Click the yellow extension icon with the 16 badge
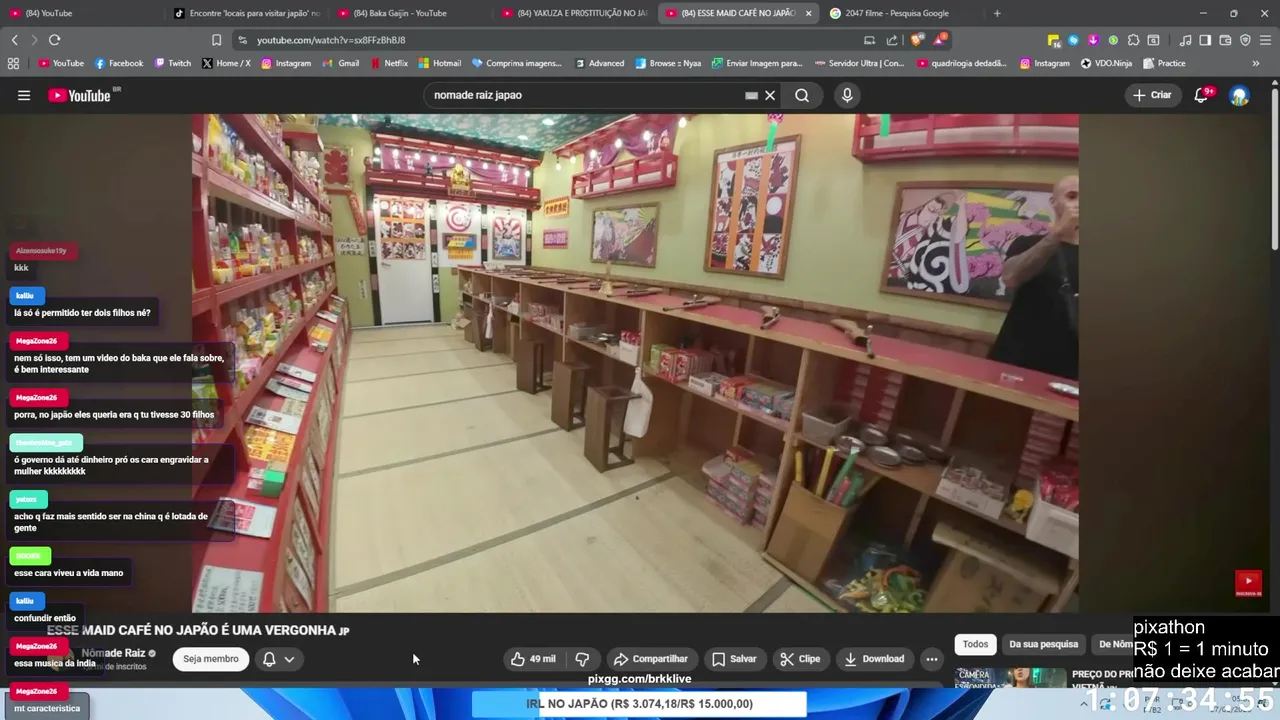This screenshot has width=1280, height=720. [x=1054, y=40]
